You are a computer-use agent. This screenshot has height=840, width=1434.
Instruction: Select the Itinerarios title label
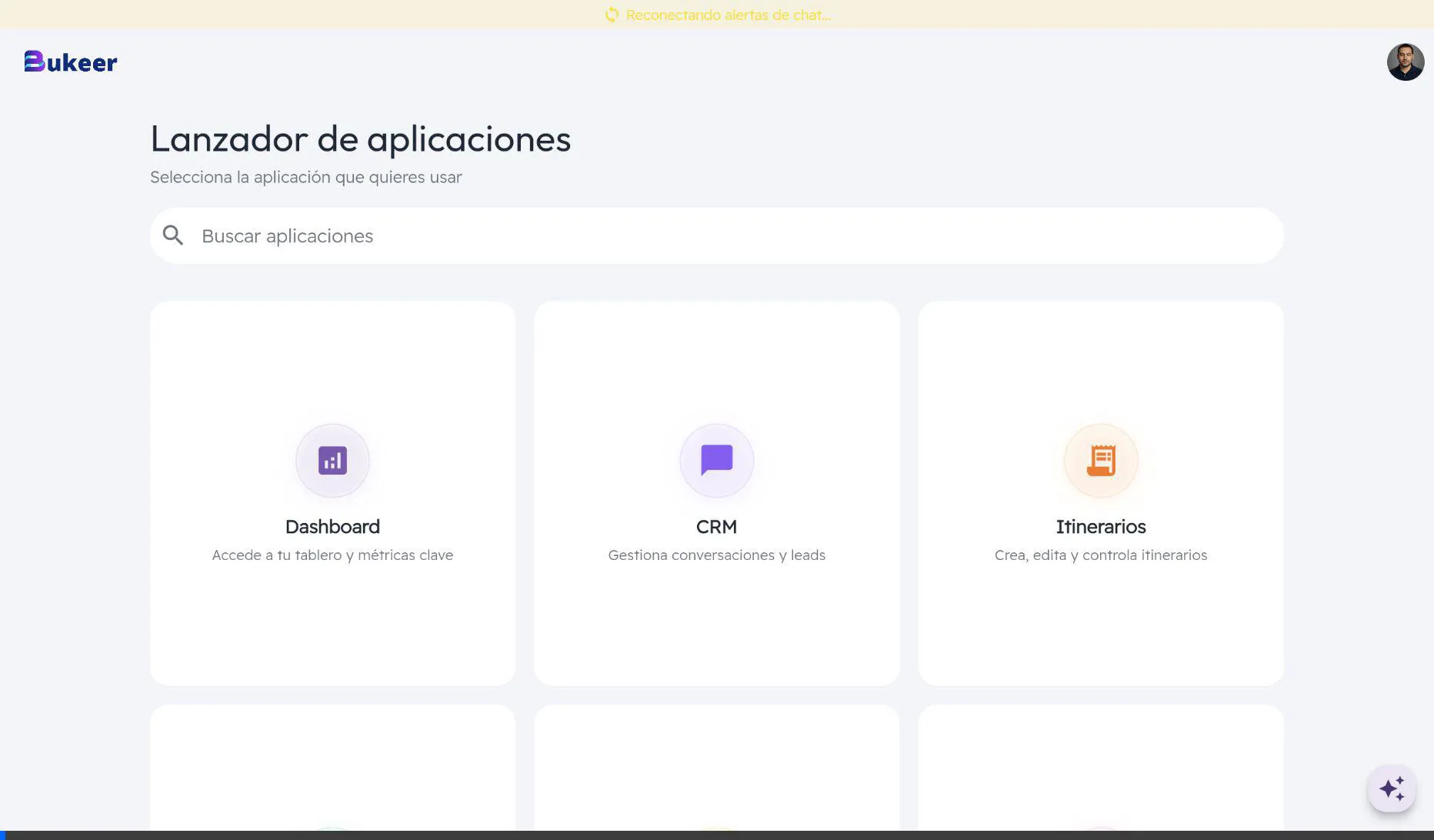[1100, 527]
